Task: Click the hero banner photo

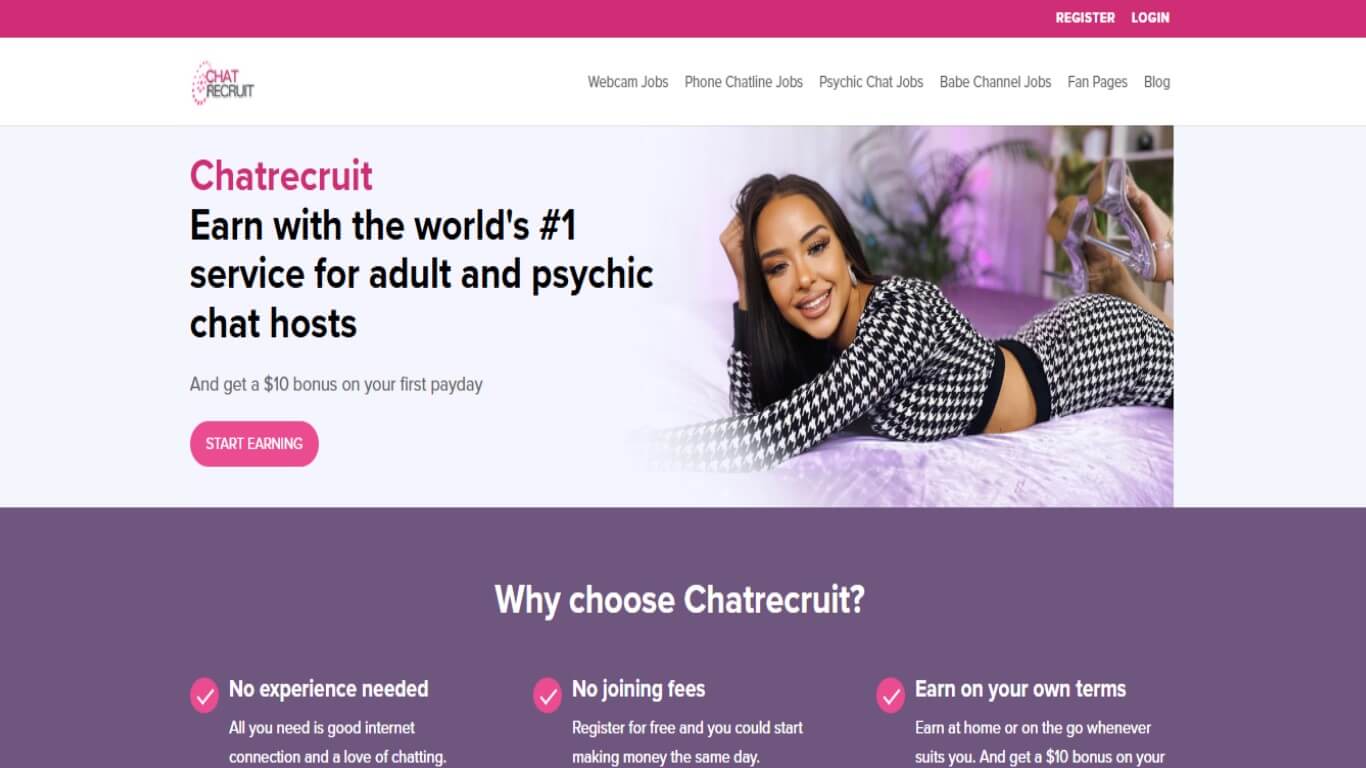Action: pos(900,316)
